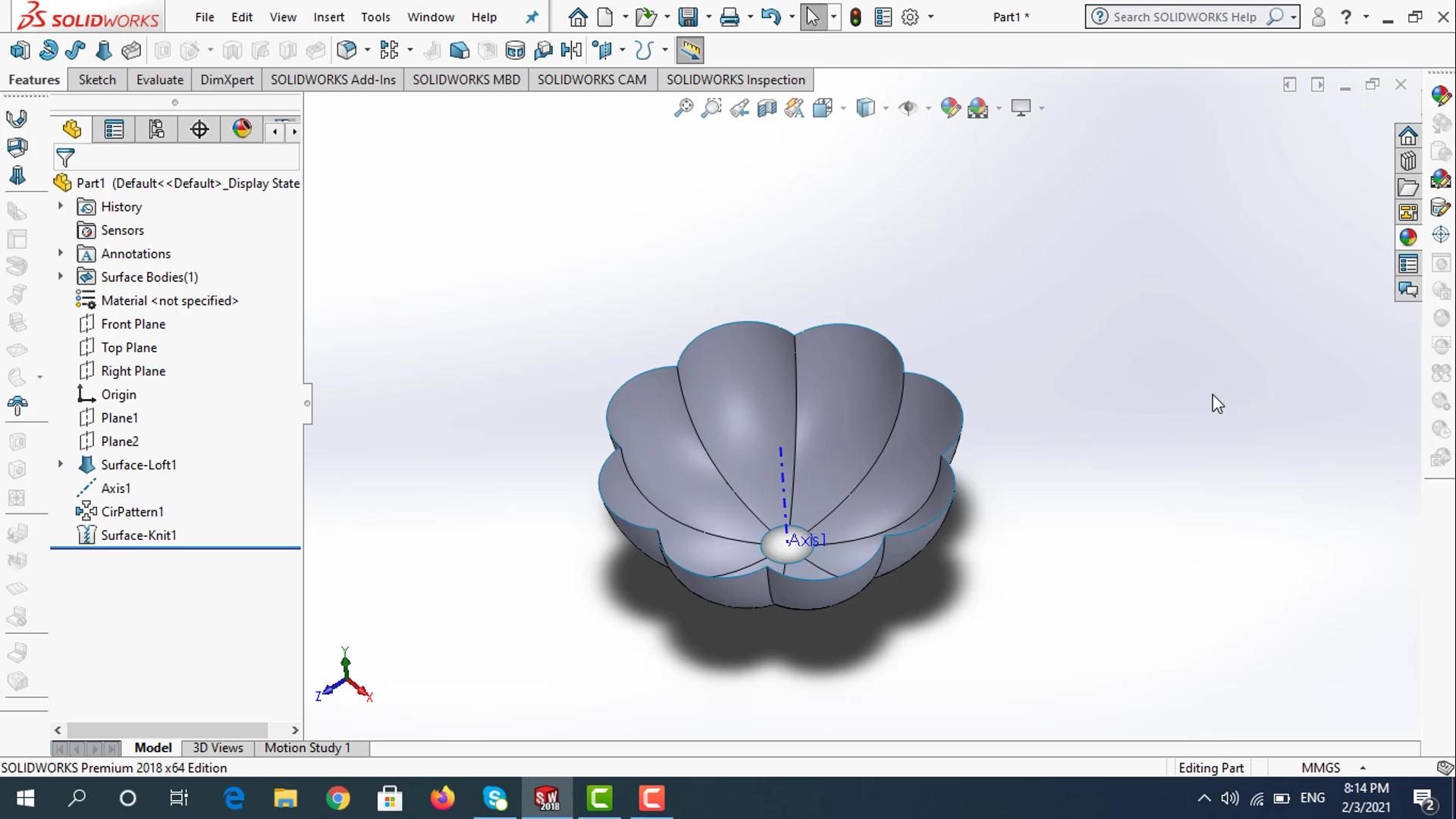
Task: Switch to the Evaluate tab
Action: (159, 80)
